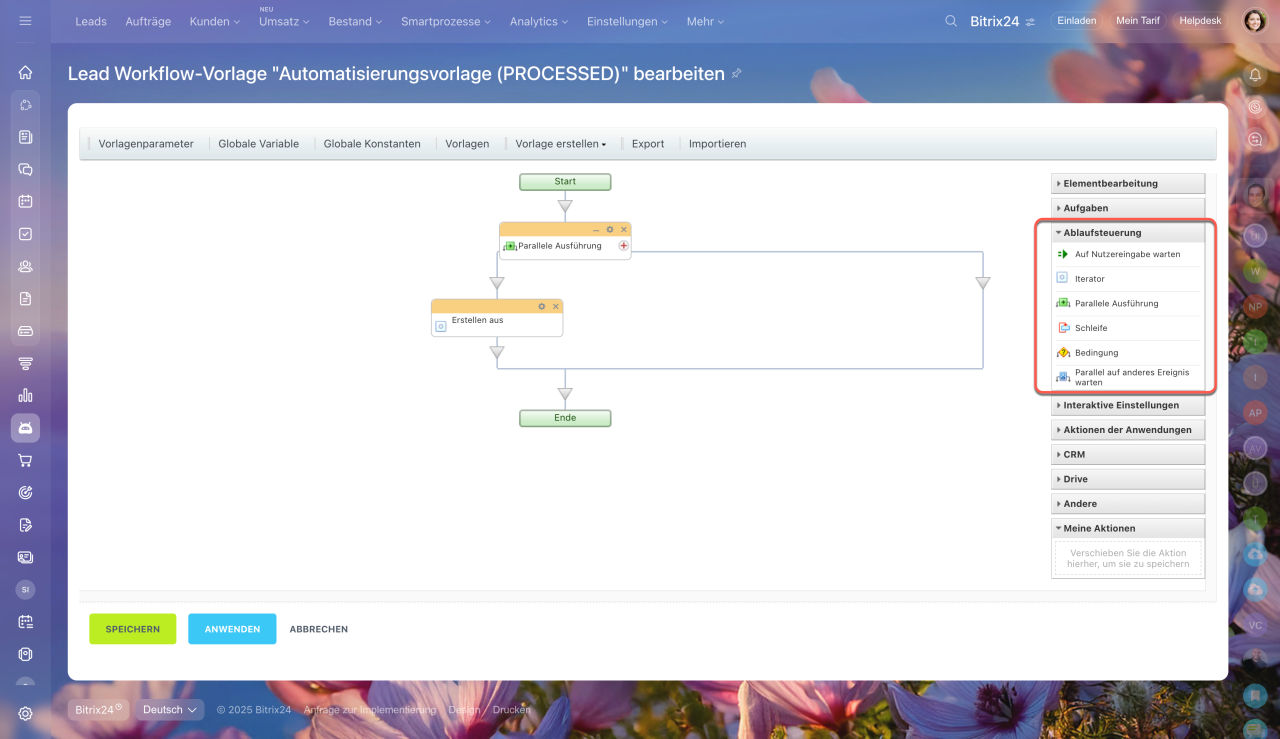Open the Deutsch language dropdown
The height and width of the screenshot is (739, 1280).
(x=169, y=709)
